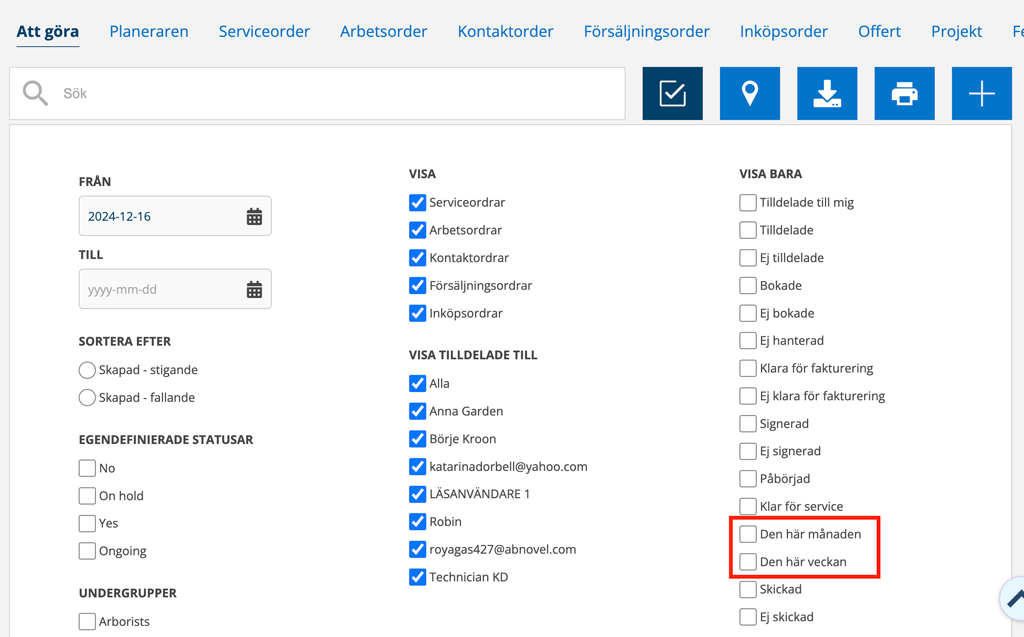Open the Inköpsorder tab
1024x637 pixels.
pos(784,31)
